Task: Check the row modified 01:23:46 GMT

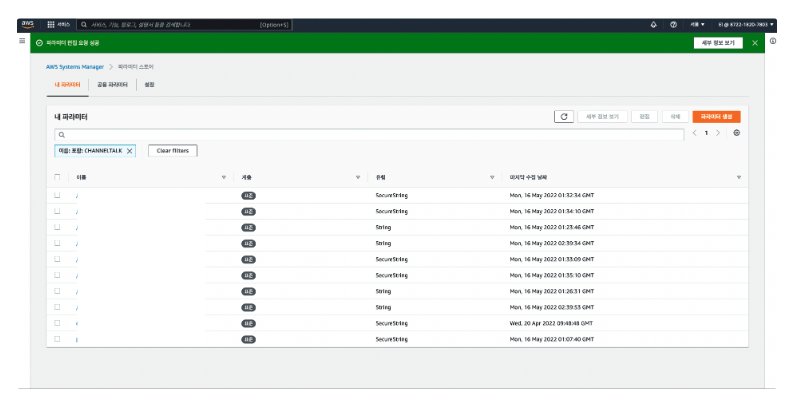Action: click(x=57, y=227)
